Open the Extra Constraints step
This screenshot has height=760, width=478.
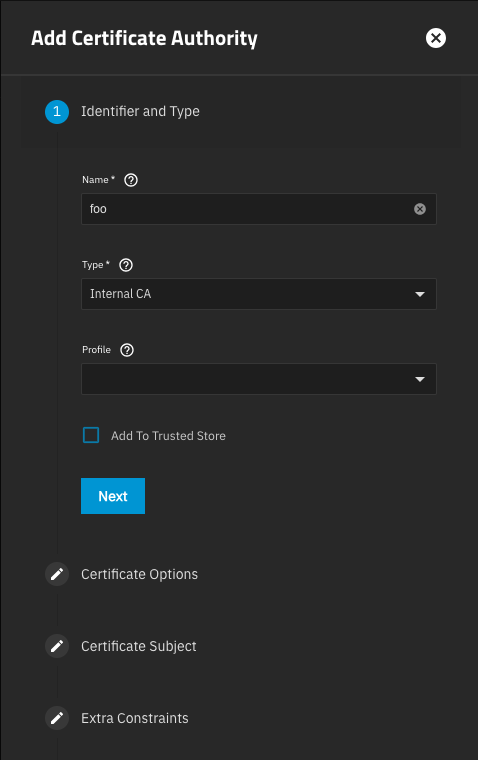[135, 718]
